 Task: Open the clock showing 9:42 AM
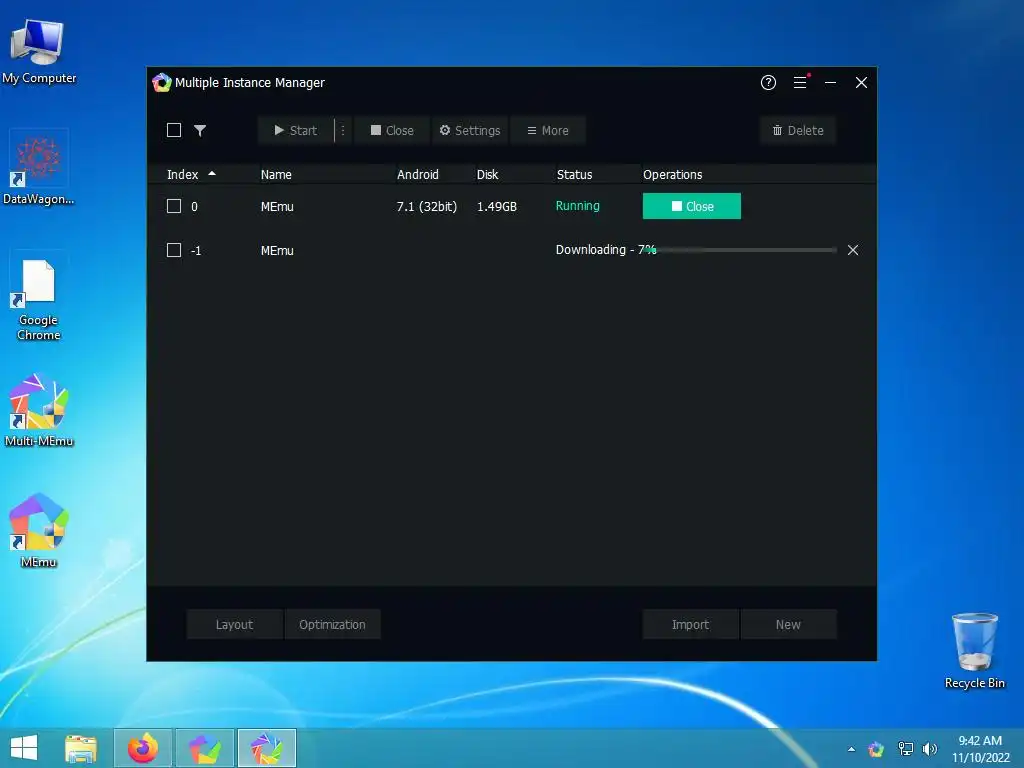point(980,749)
